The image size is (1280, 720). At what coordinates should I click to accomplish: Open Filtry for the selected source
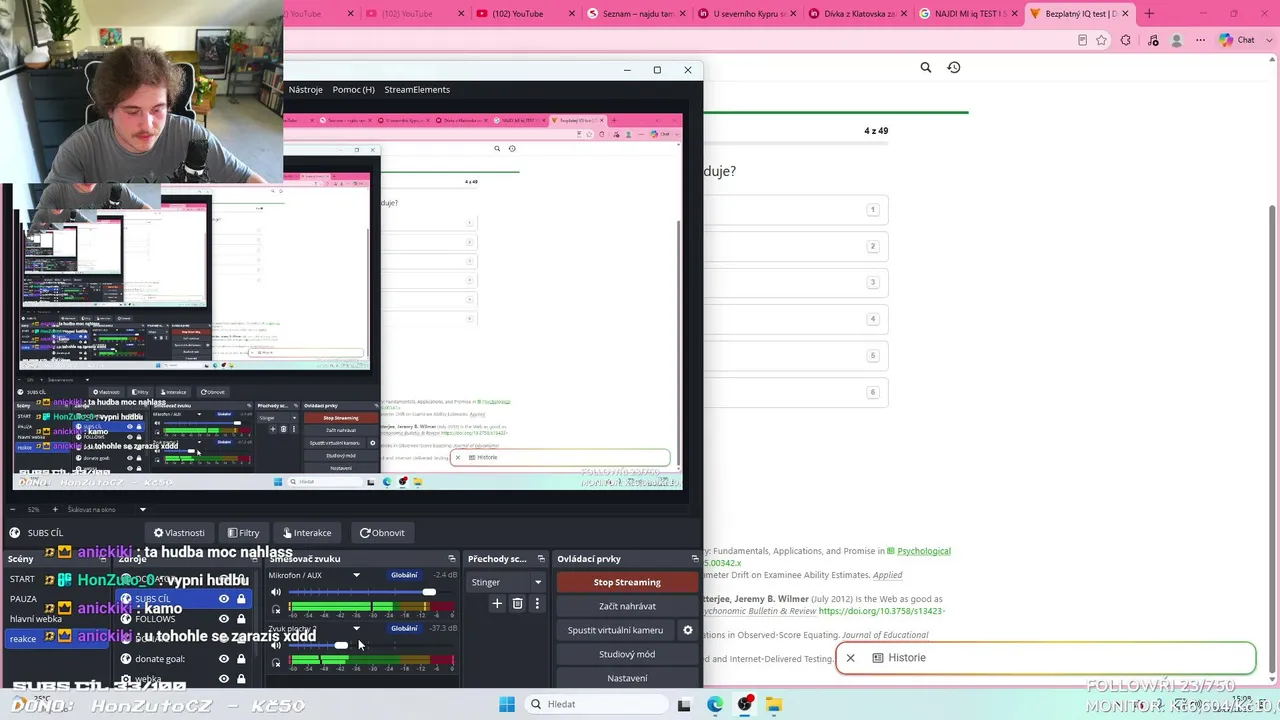tap(243, 533)
